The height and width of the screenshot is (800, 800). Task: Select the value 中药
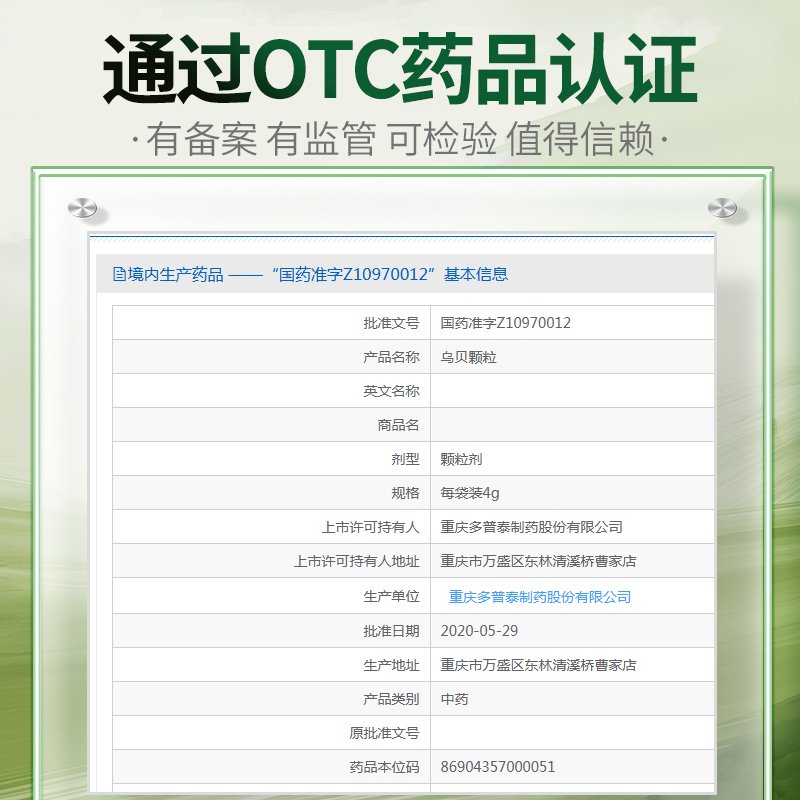tap(454, 699)
